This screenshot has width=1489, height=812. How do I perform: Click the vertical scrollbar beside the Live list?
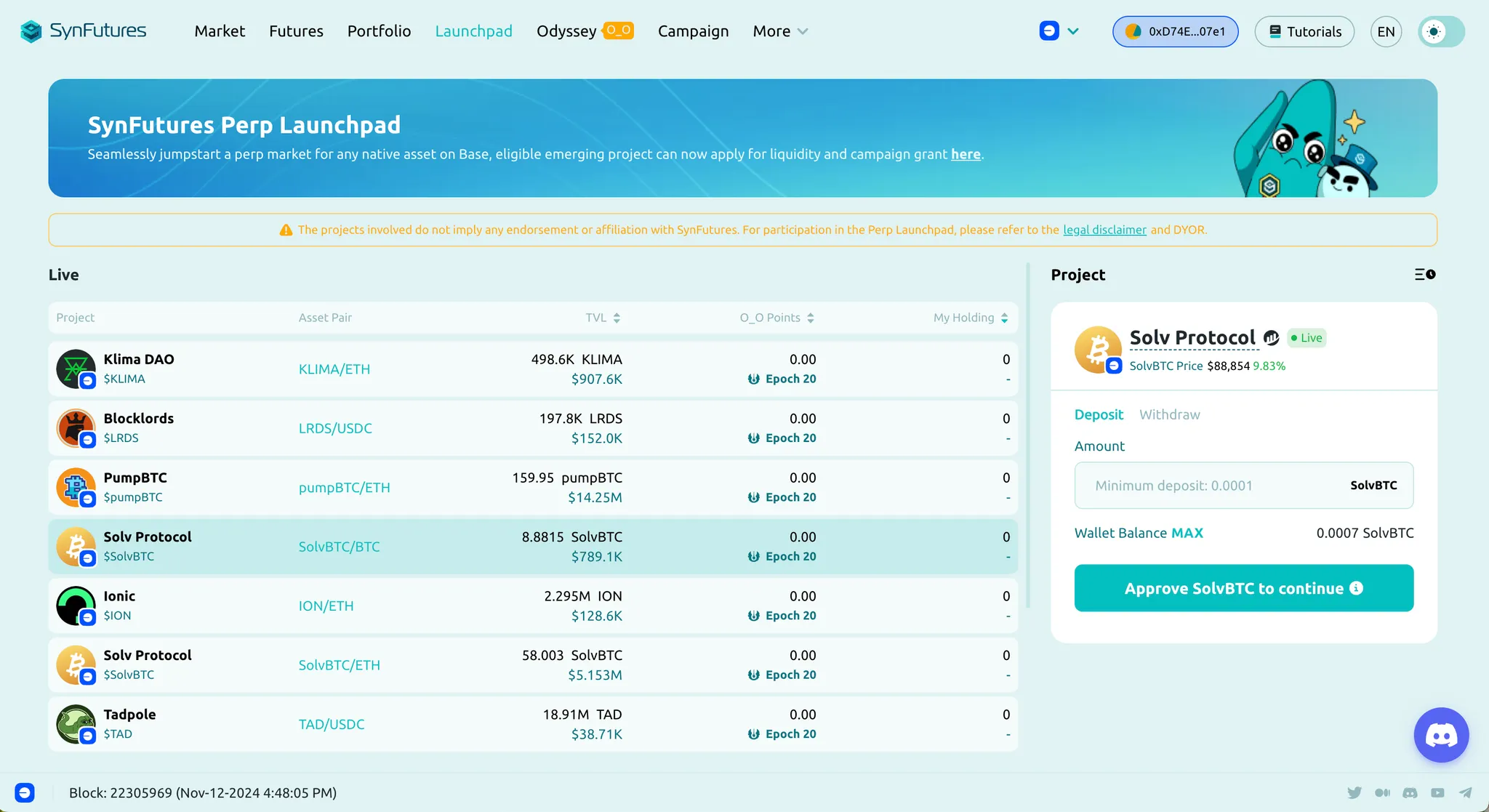pyautogui.click(x=1028, y=436)
